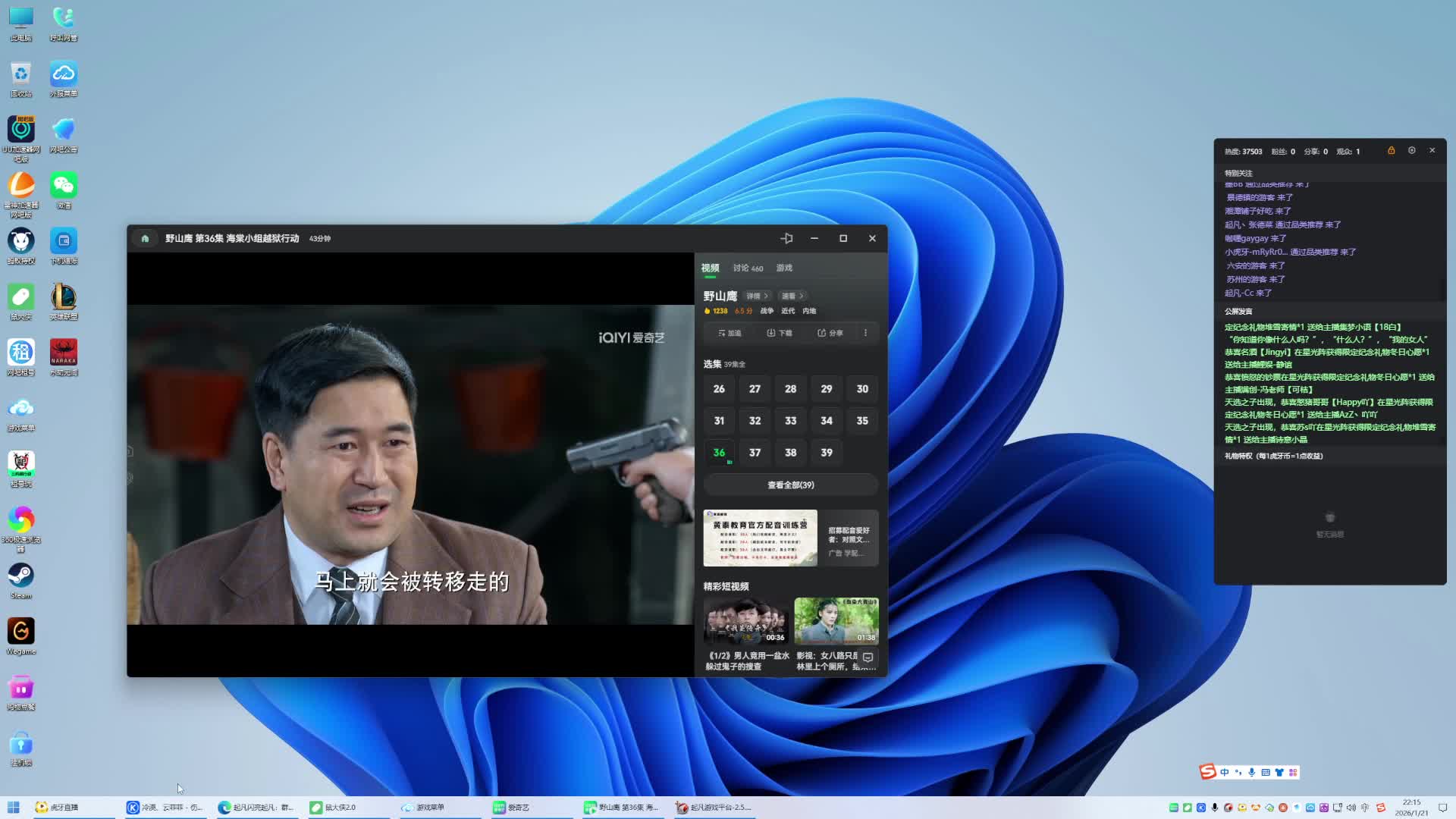Viewport: 1456px width, 819px height.
Task: Open the 00:36 short video thumbnail
Action: point(745,621)
